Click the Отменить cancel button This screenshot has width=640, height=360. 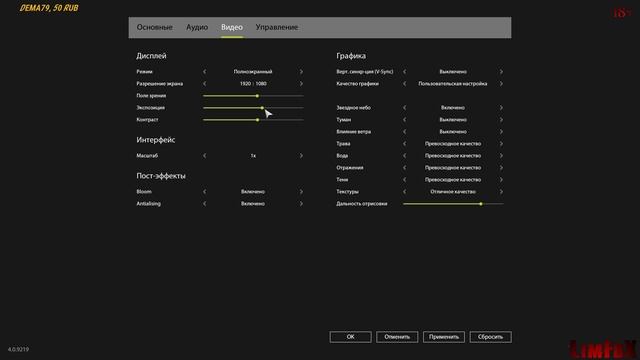397,337
